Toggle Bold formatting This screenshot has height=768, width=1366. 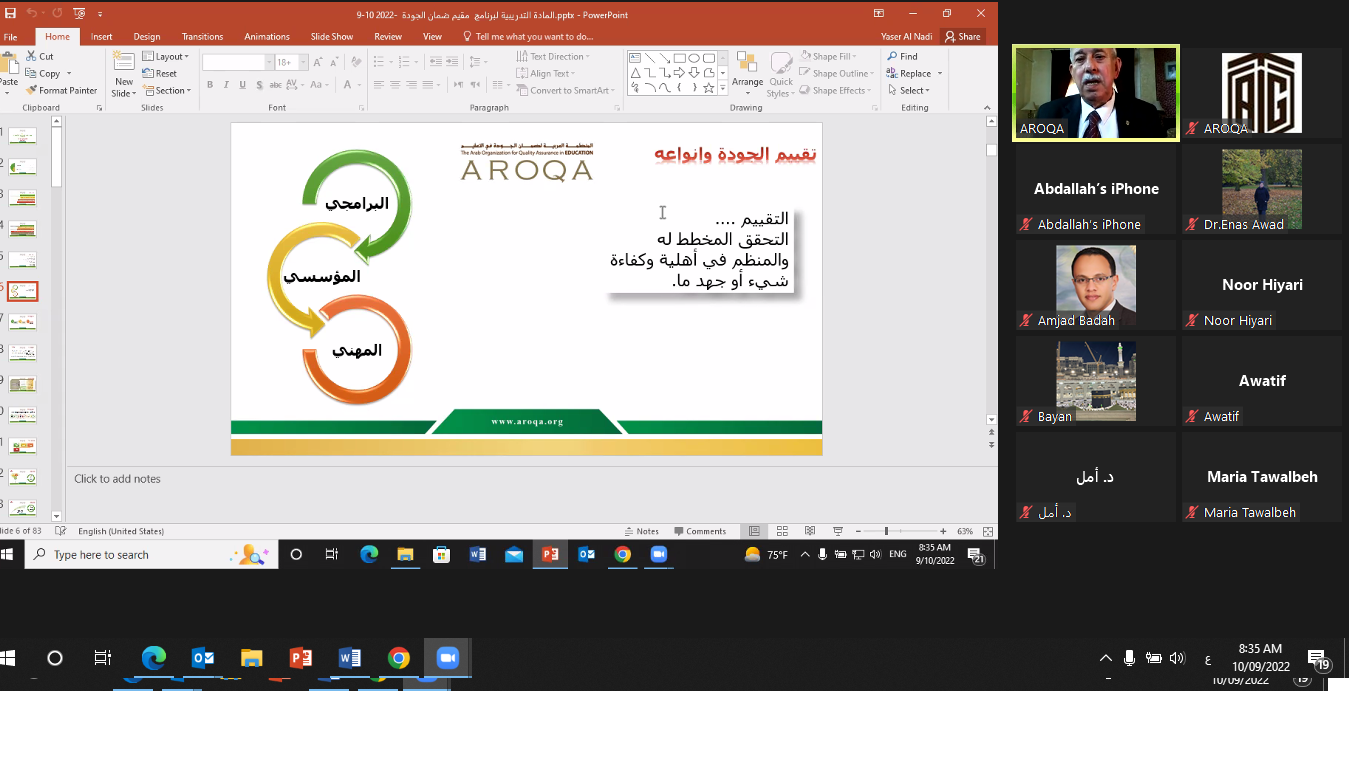pos(210,85)
